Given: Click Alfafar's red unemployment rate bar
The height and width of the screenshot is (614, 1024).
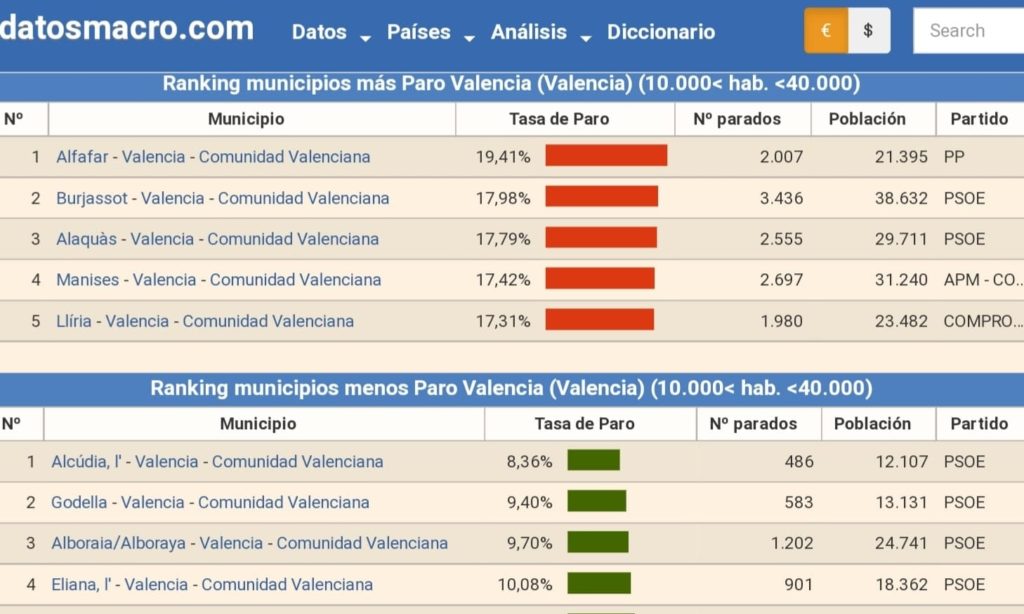Looking at the screenshot, I should click(606, 156).
